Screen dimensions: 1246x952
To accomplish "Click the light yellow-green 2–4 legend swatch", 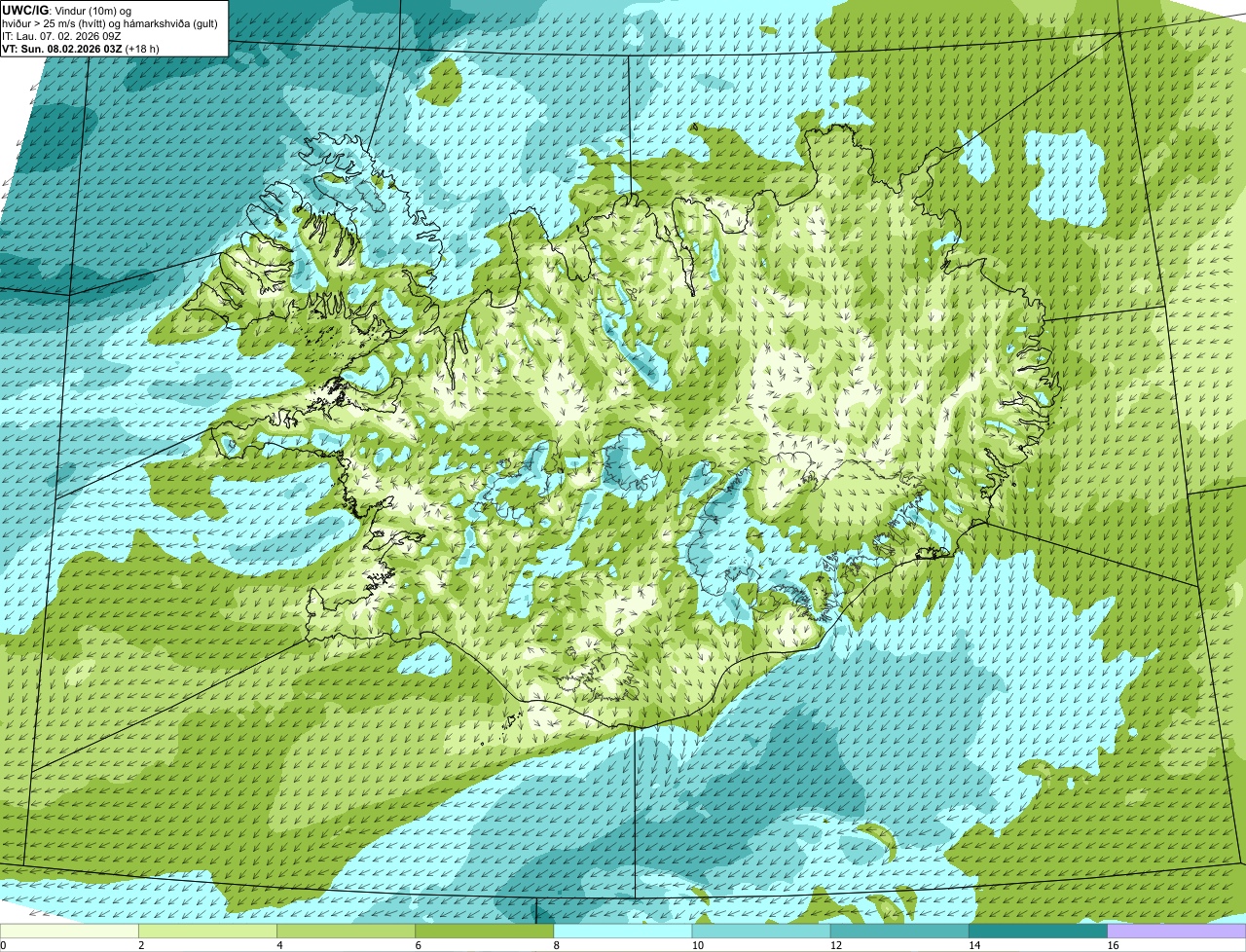I will (x=208, y=932).
